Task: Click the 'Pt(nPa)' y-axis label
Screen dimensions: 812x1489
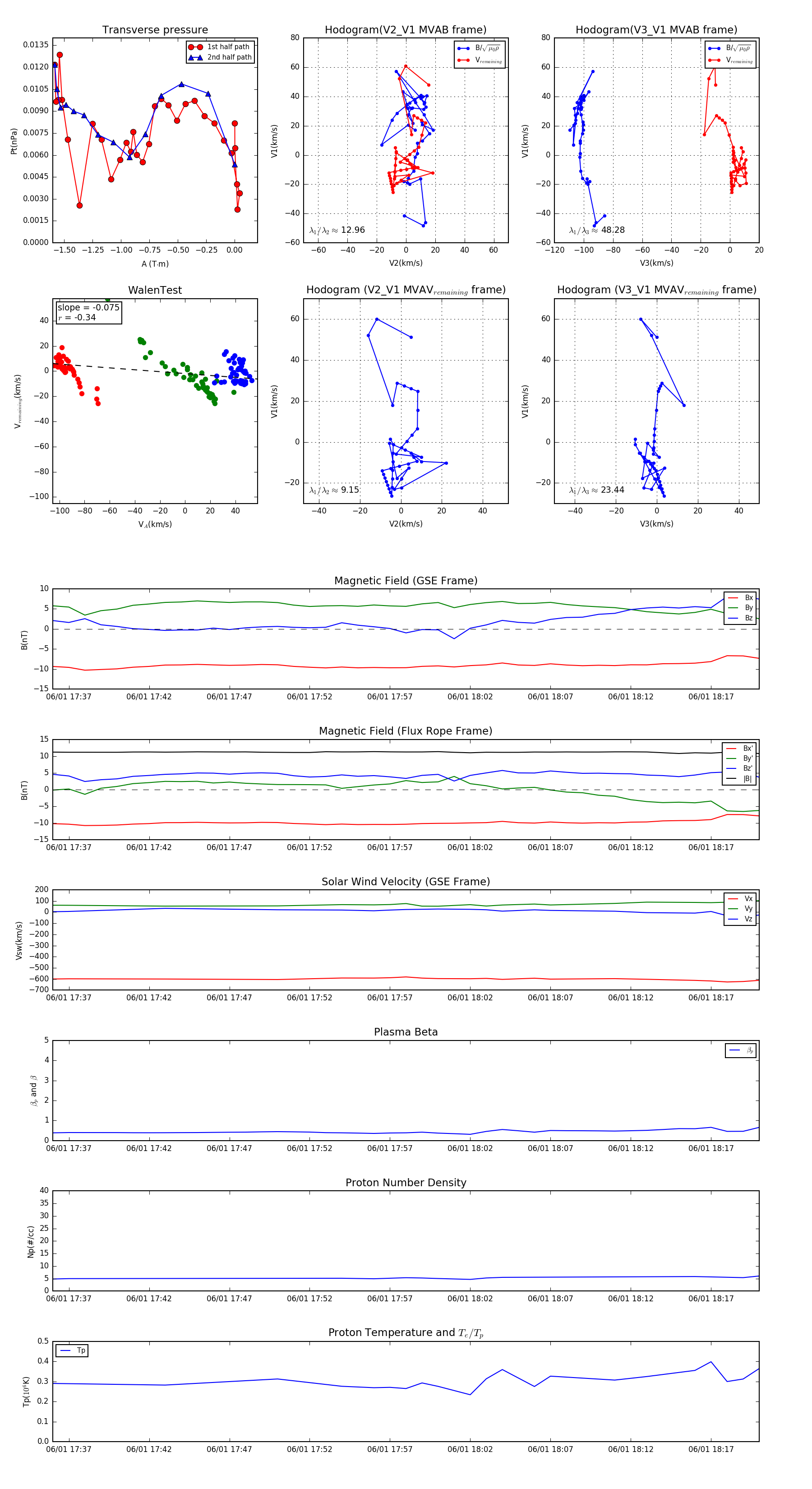Action: point(14,140)
